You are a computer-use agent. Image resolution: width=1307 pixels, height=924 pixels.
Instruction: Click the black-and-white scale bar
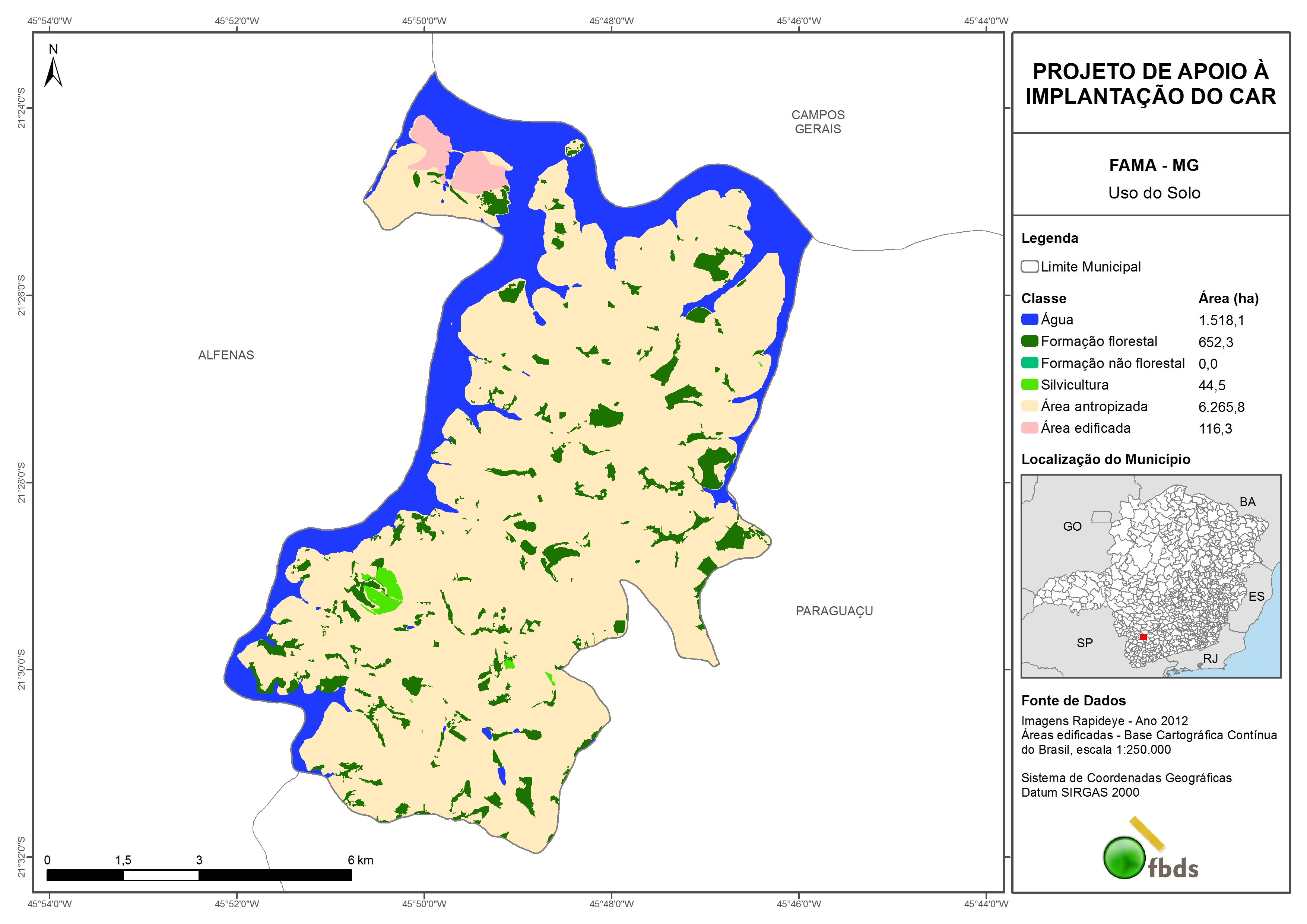point(199,875)
